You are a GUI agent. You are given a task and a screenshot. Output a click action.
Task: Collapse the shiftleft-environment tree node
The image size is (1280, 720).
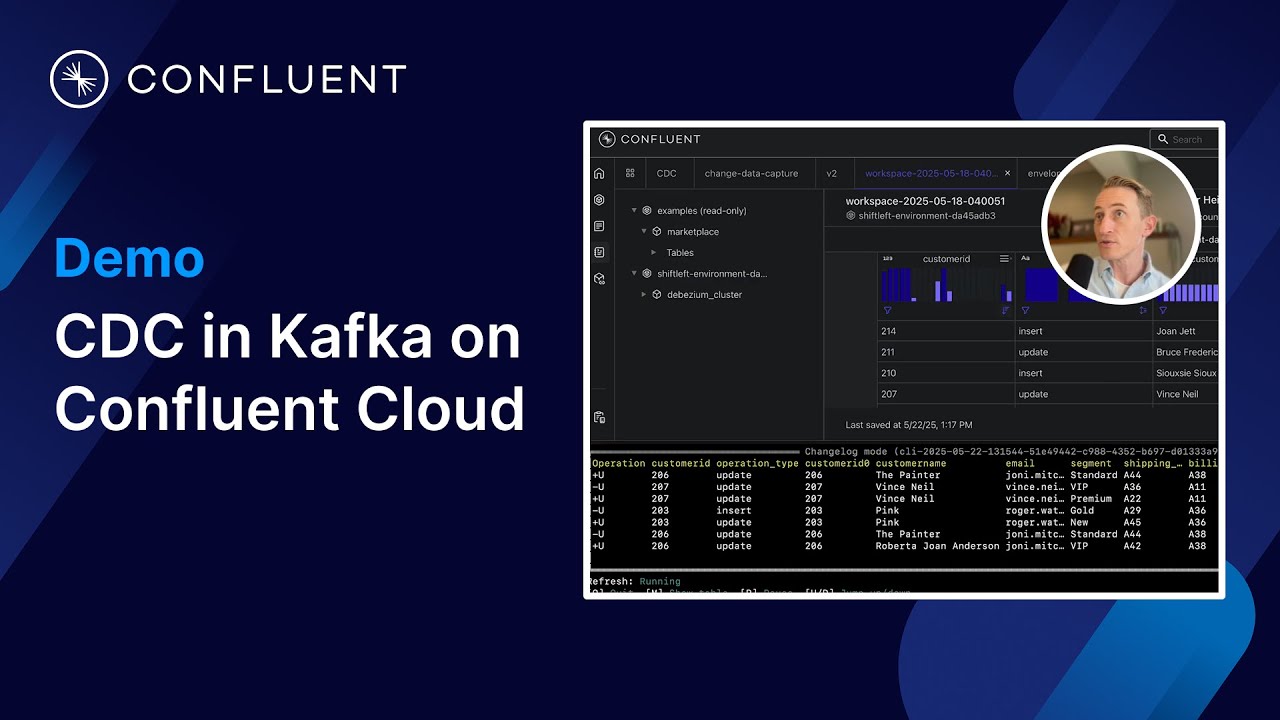click(x=634, y=274)
